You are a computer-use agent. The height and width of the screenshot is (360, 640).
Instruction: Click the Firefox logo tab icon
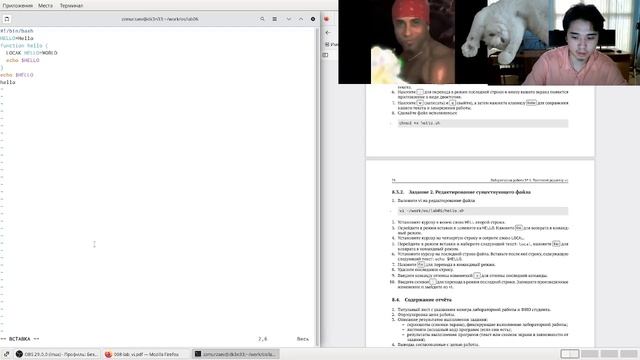[327, 19]
